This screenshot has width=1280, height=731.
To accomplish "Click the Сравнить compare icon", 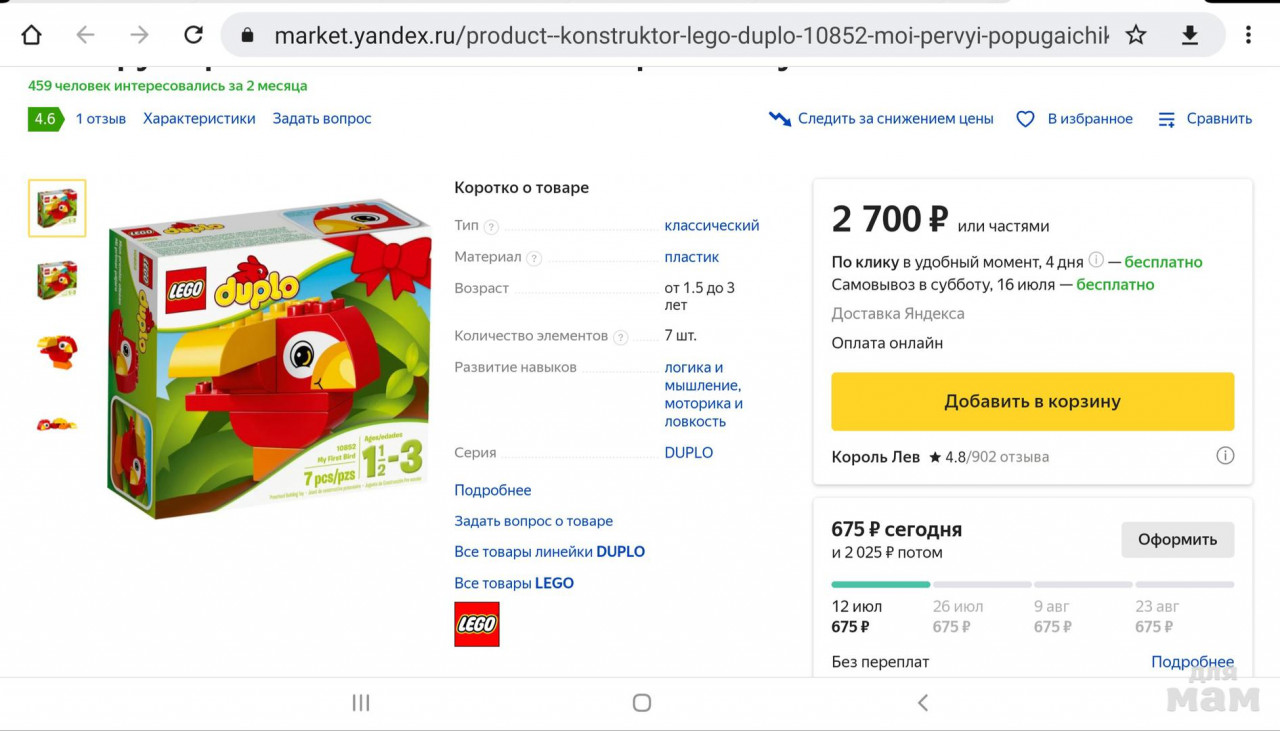I will [x=1166, y=119].
